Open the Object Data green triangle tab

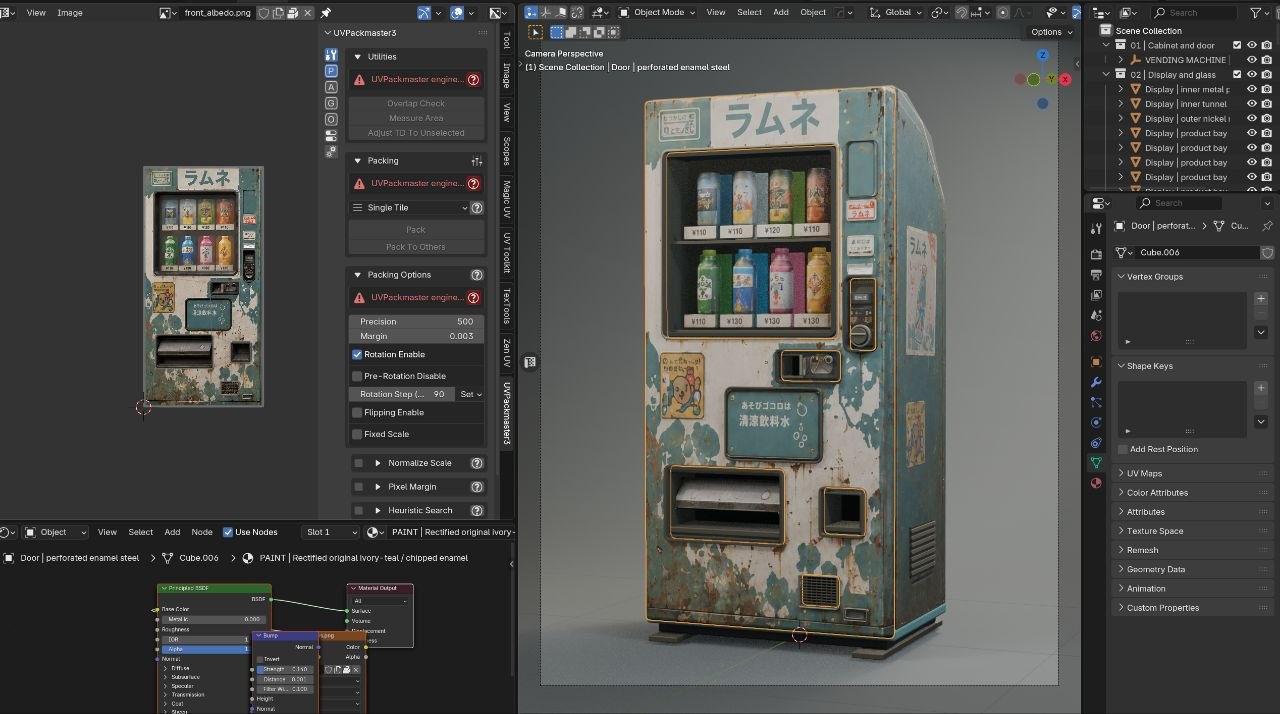point(1096,463)
